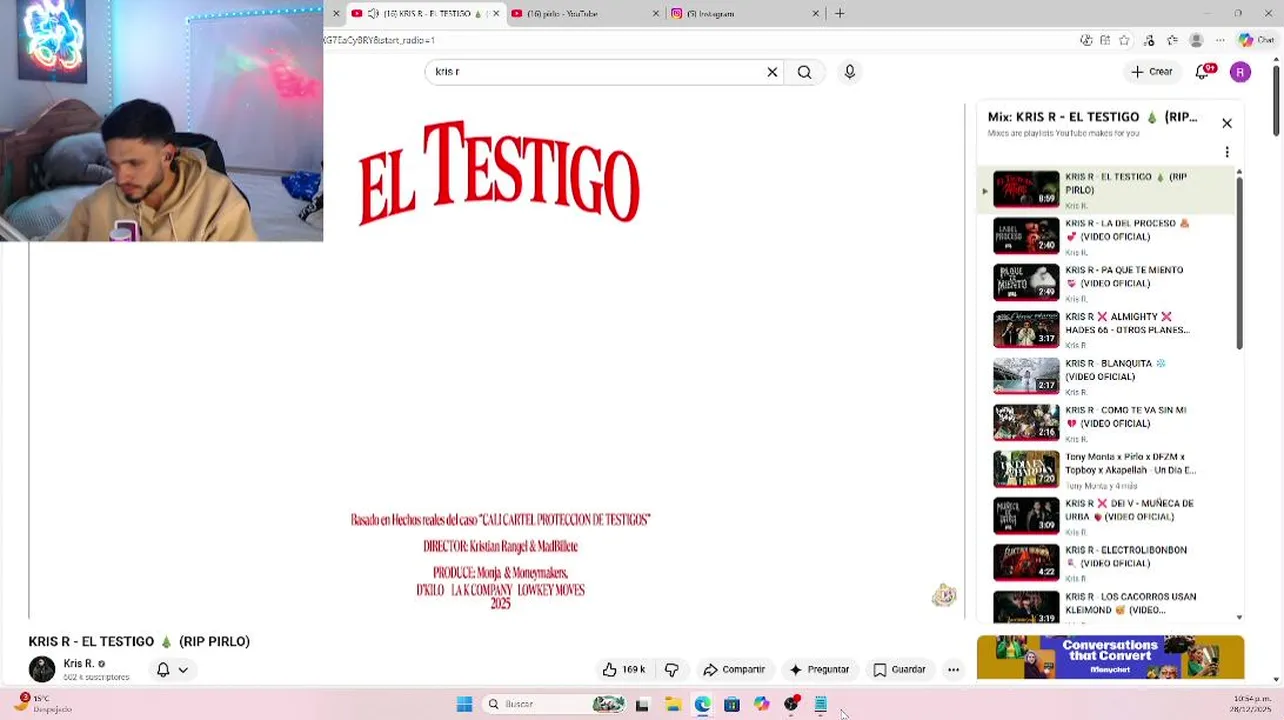1284x720 pixels.
Task: Click the taskbar Buscar search box
Action: tap(555, 704)
